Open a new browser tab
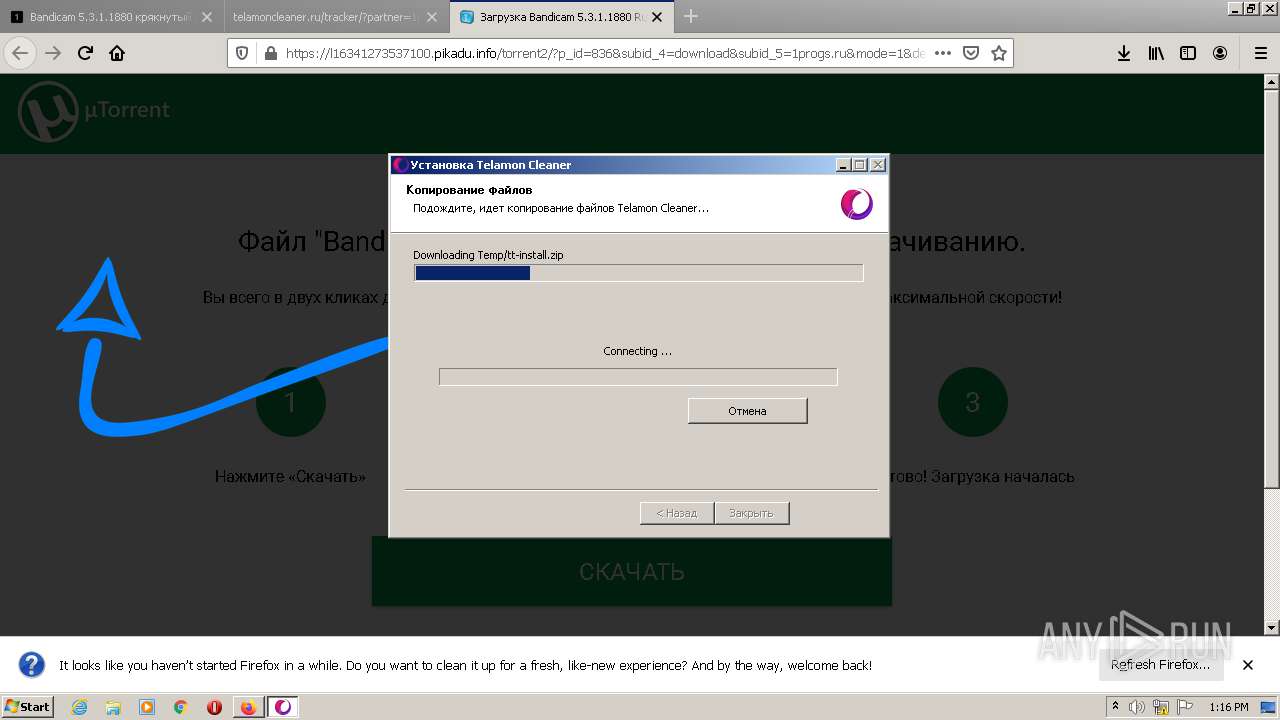The height and width of the screenshot is (720, 1280). click(x=690, y=16)
